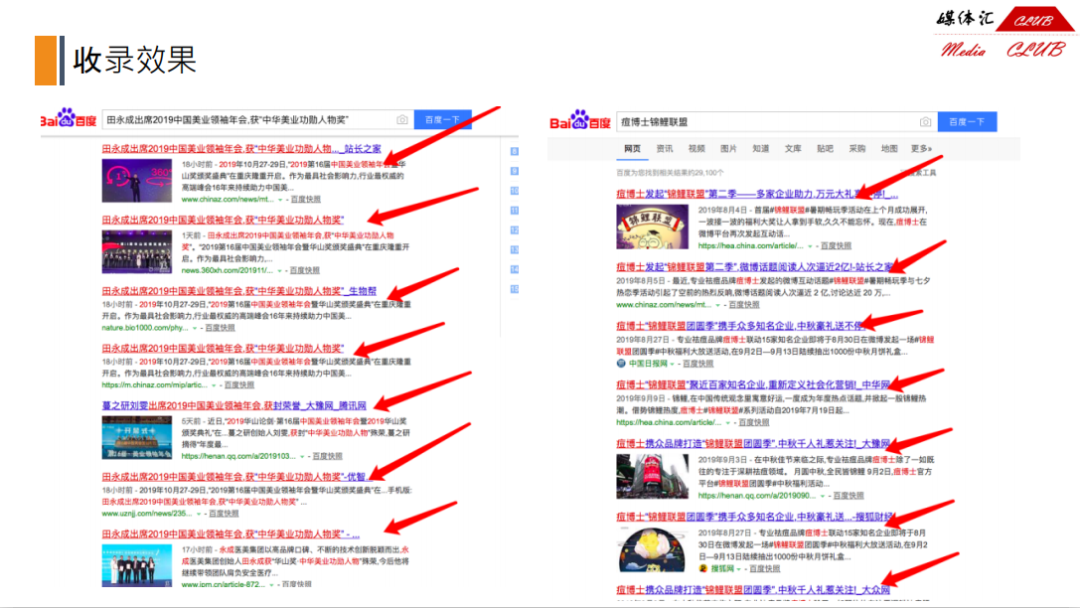Open the 百度快照 link beside nature.bio1000.com

point(220,327)
